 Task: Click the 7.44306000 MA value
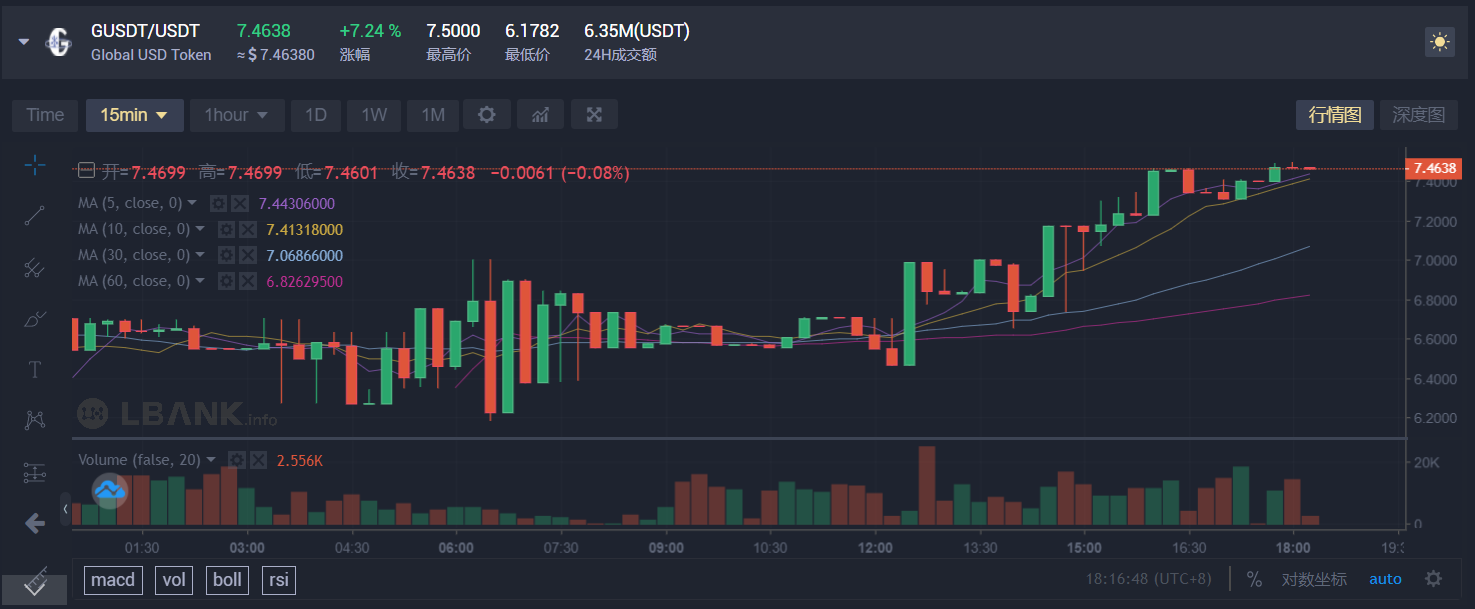296,203
